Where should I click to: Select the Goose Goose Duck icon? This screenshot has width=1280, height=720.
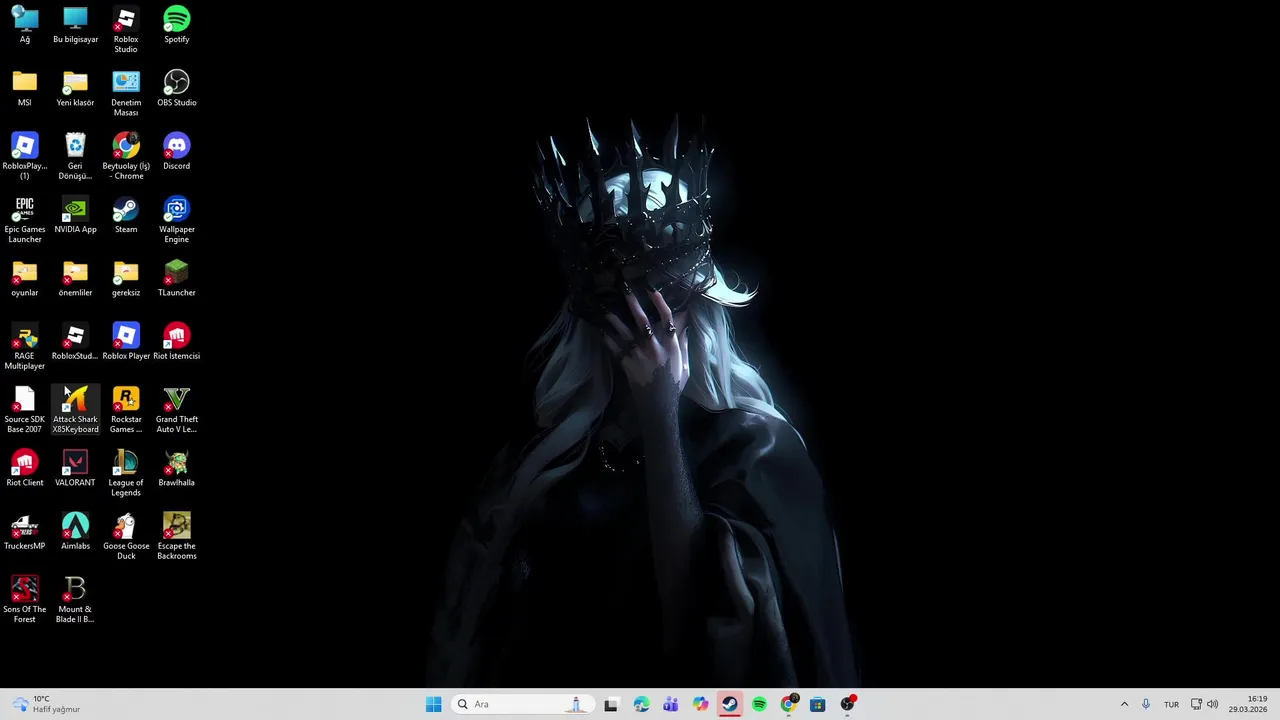tap(126, 536)
